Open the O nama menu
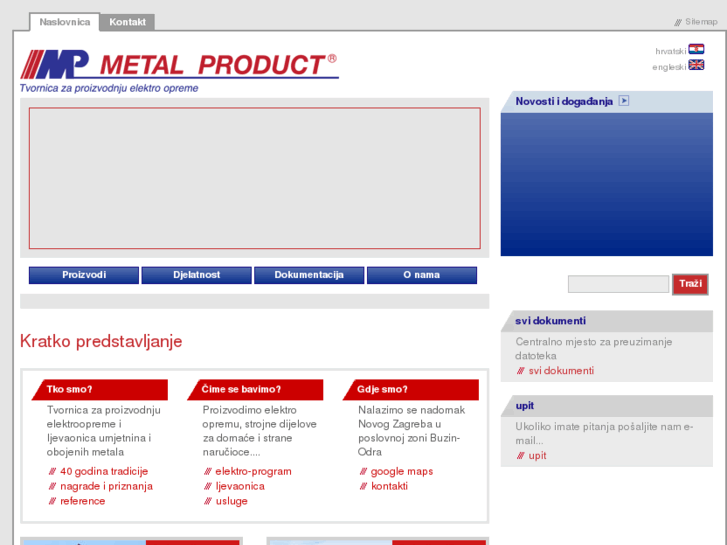This screenshot has width=727, height=545. click(x=422, y=275)
